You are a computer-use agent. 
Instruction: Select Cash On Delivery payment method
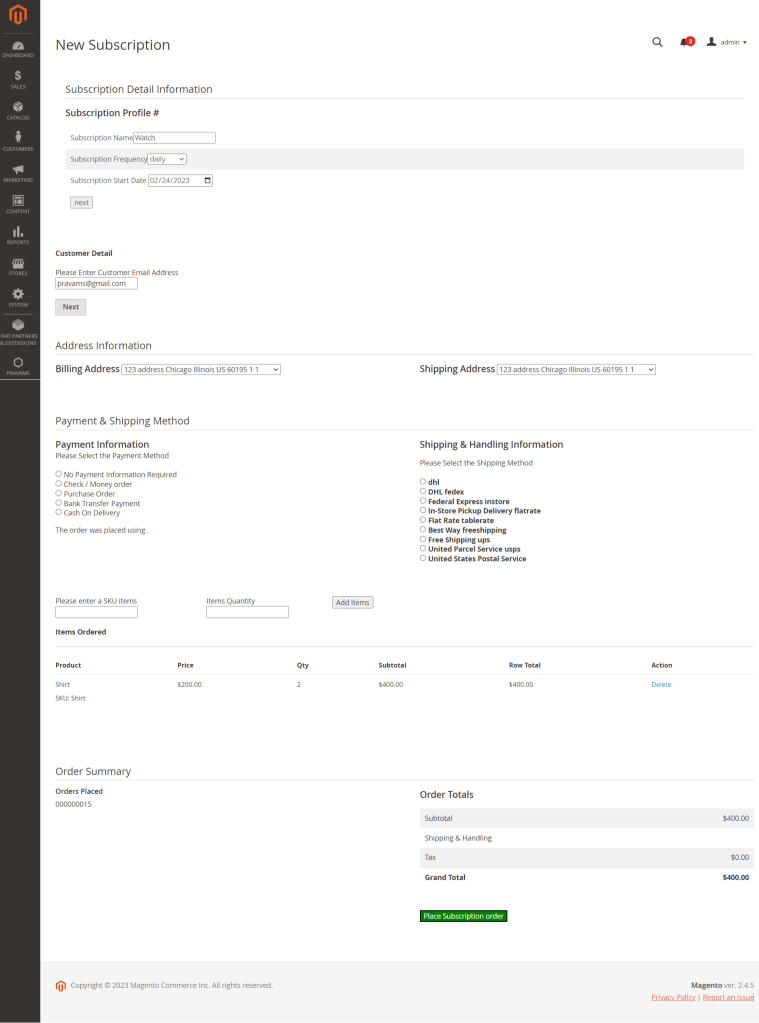coord(59,512)
